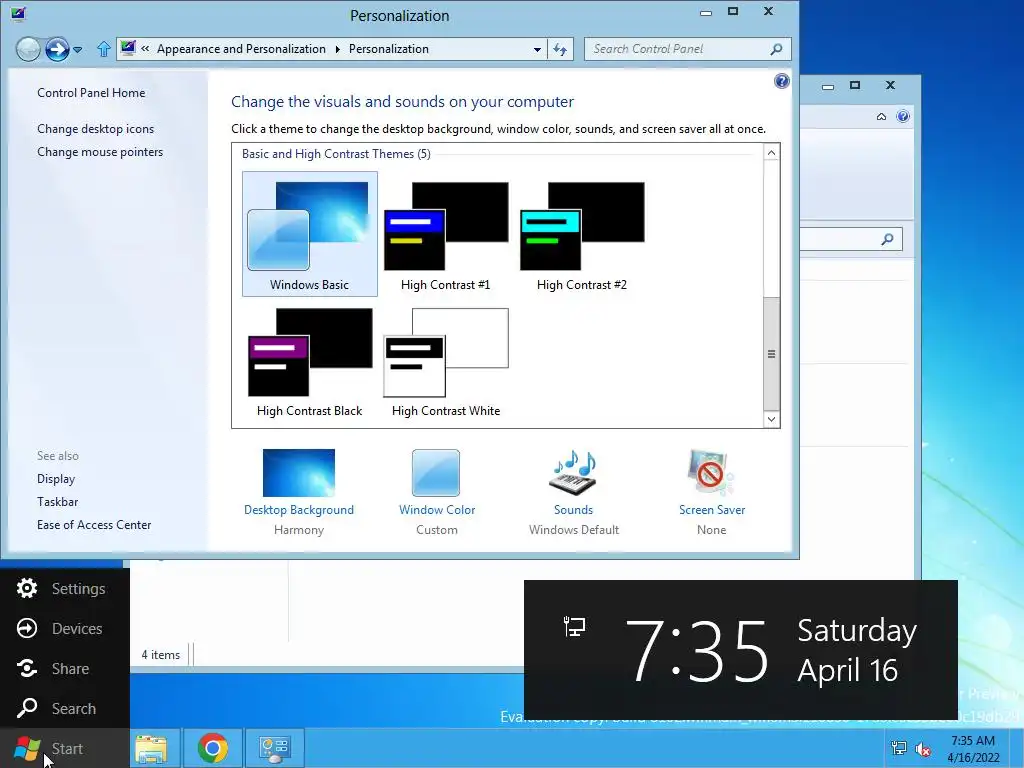Select the High Contrast White theme
This screenshot has height=768, width=1024.
pyautogui.click(x=445, y=360)
